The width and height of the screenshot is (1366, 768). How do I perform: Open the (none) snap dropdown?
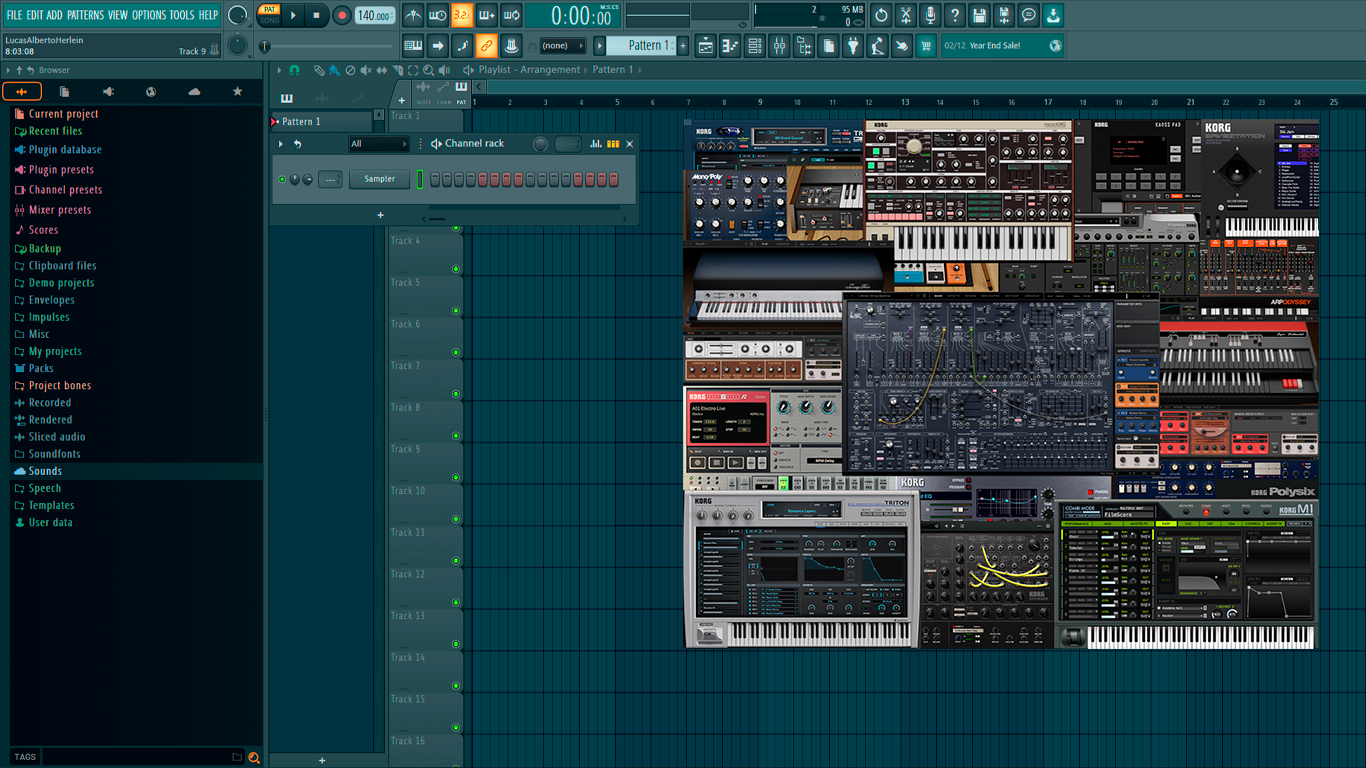(x=562, y=46)
